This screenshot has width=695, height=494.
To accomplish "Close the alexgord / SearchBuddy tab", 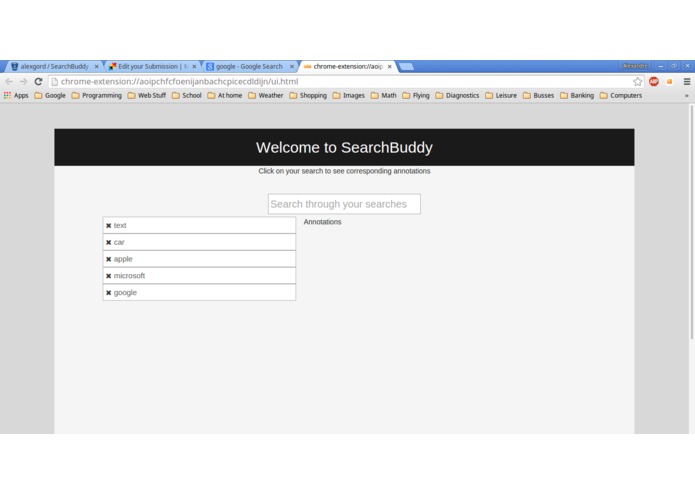I will [x=97, y=66].
